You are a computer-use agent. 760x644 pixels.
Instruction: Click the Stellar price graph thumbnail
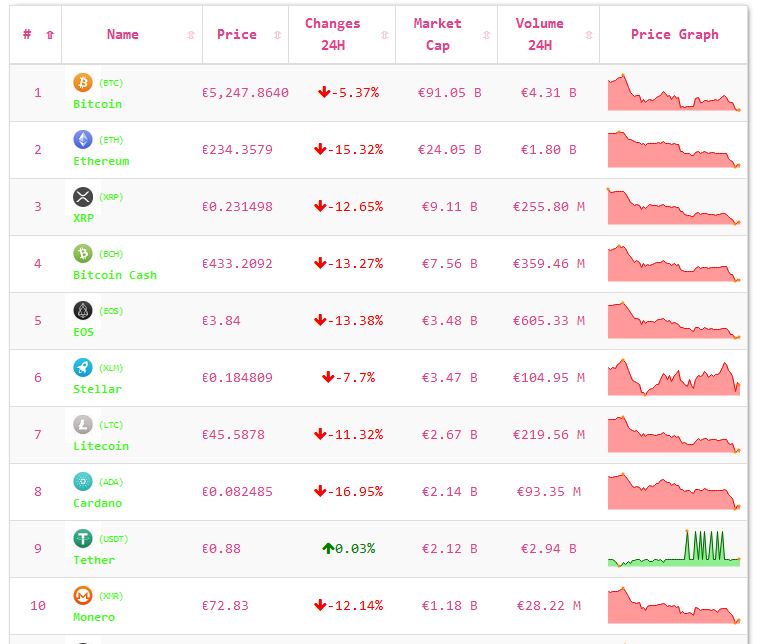[x=674, y=378]
